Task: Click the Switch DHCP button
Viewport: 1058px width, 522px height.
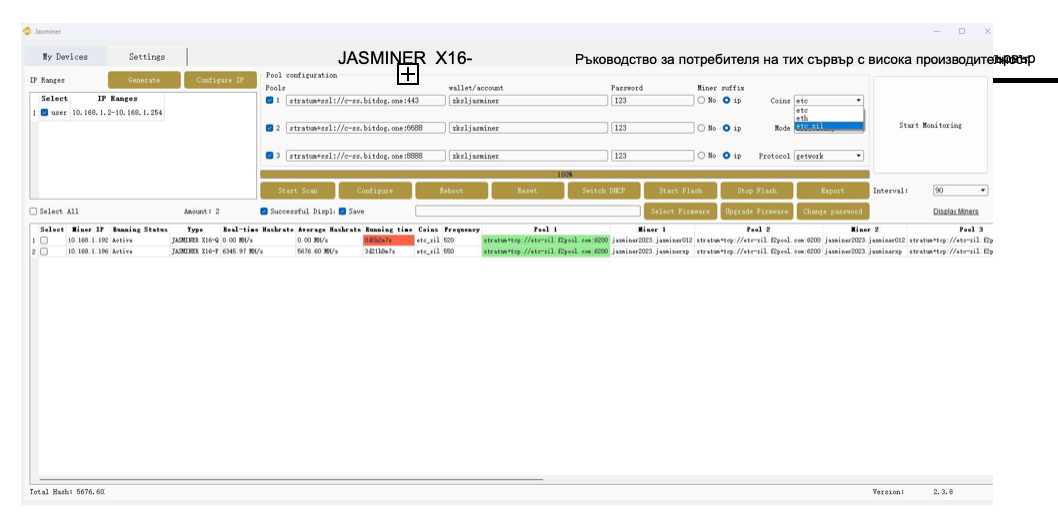Action: [x=604, y=191]
